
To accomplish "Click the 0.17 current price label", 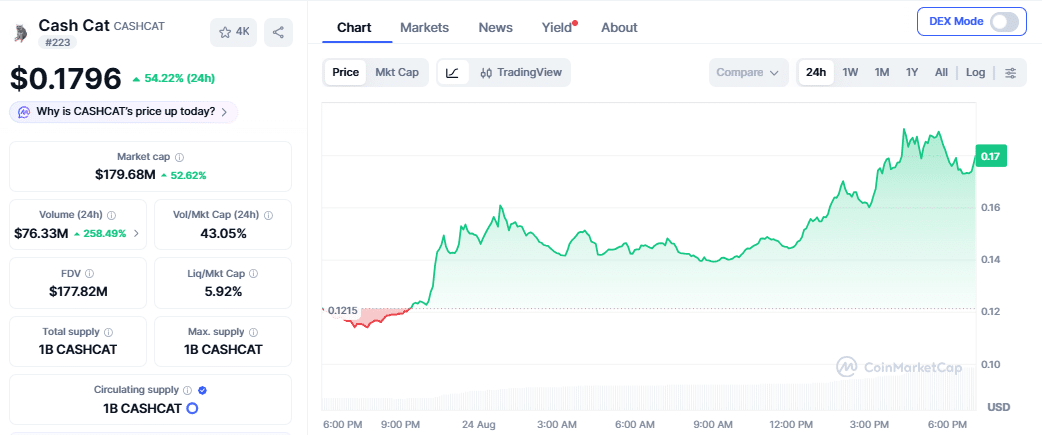I will (x=991, y=156).
